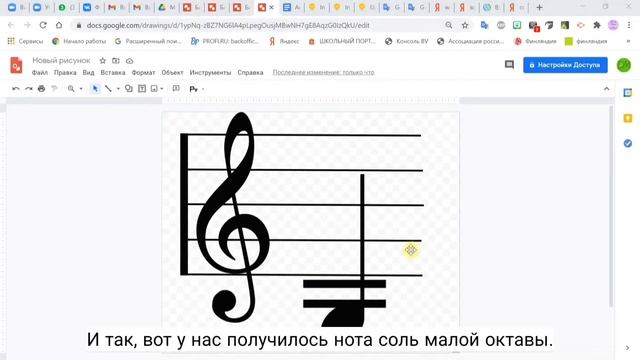640x360 pixels.
Task: Open the Файл menu
Action: point(40,72)
